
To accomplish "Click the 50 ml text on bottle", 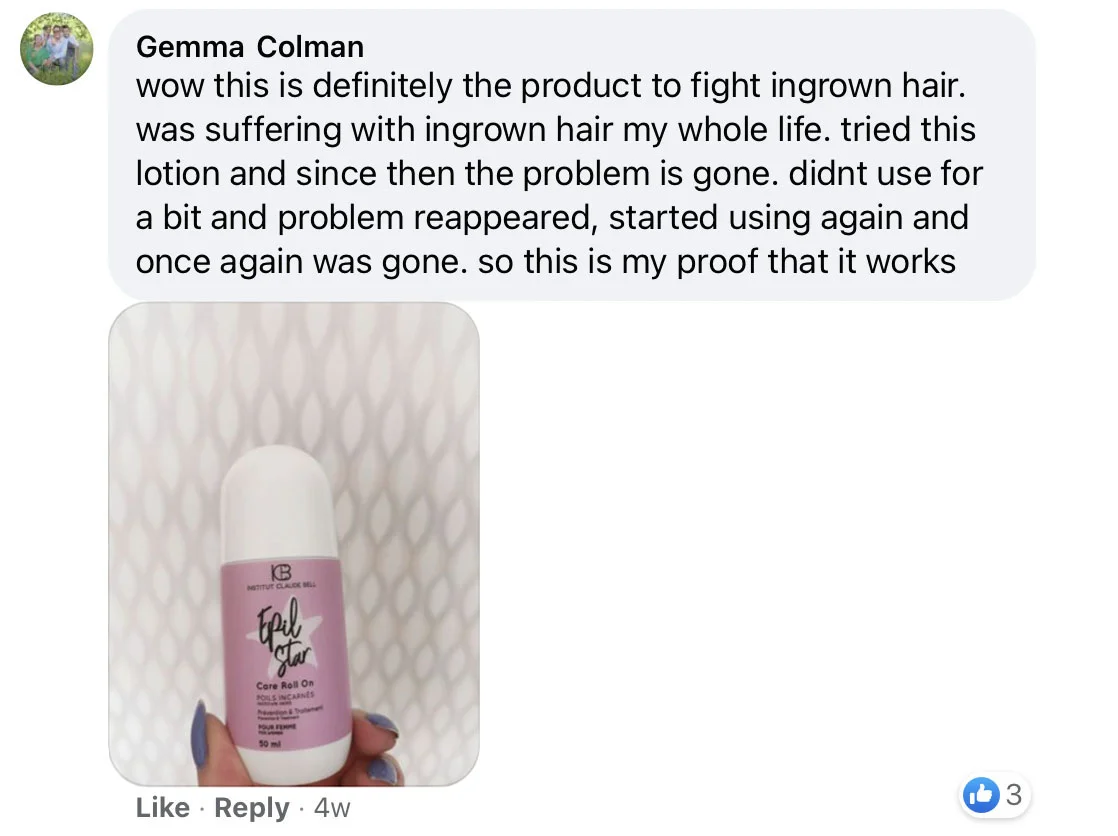I will (x=270, y=743).
